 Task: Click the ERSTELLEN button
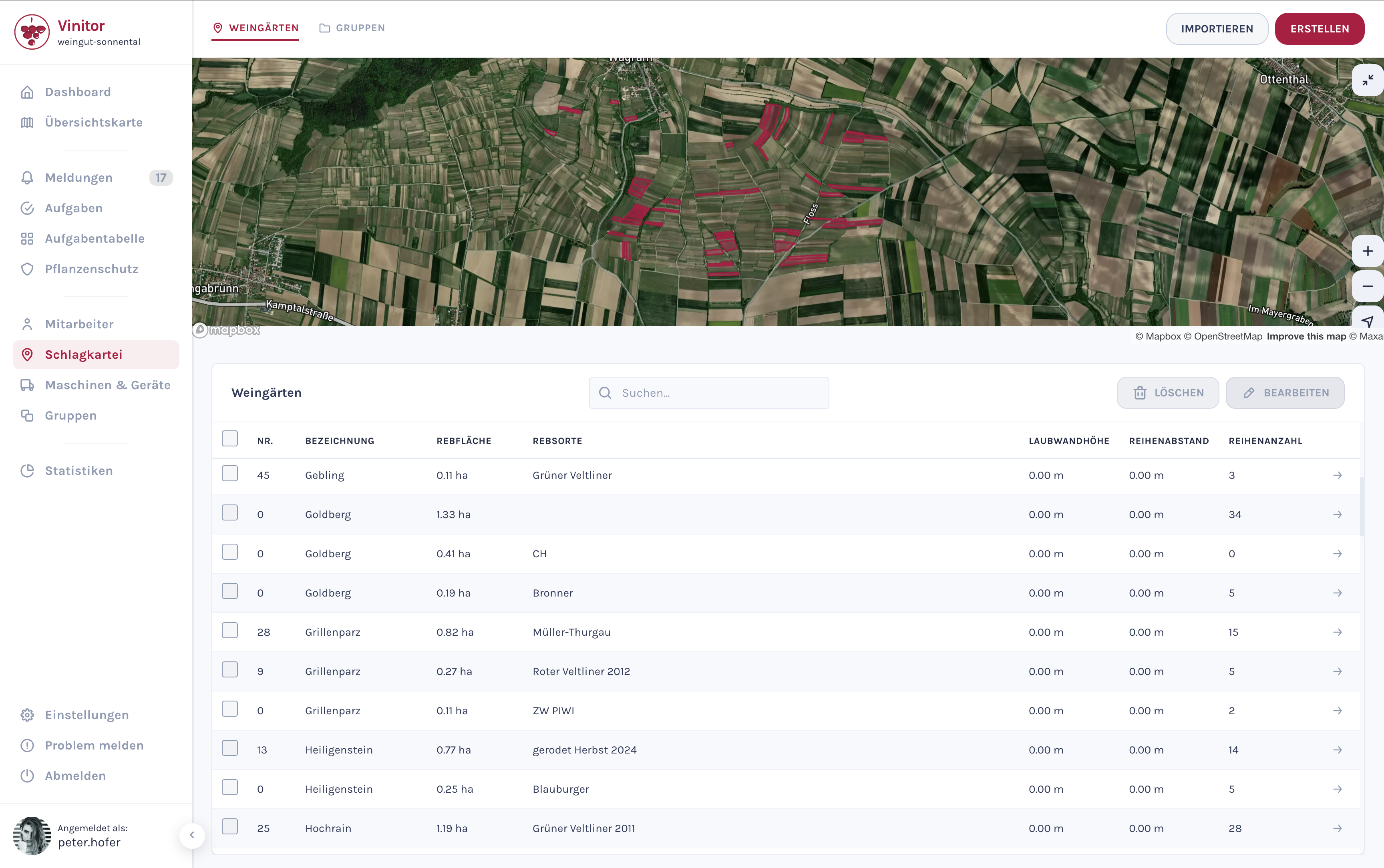[1319, 29]
